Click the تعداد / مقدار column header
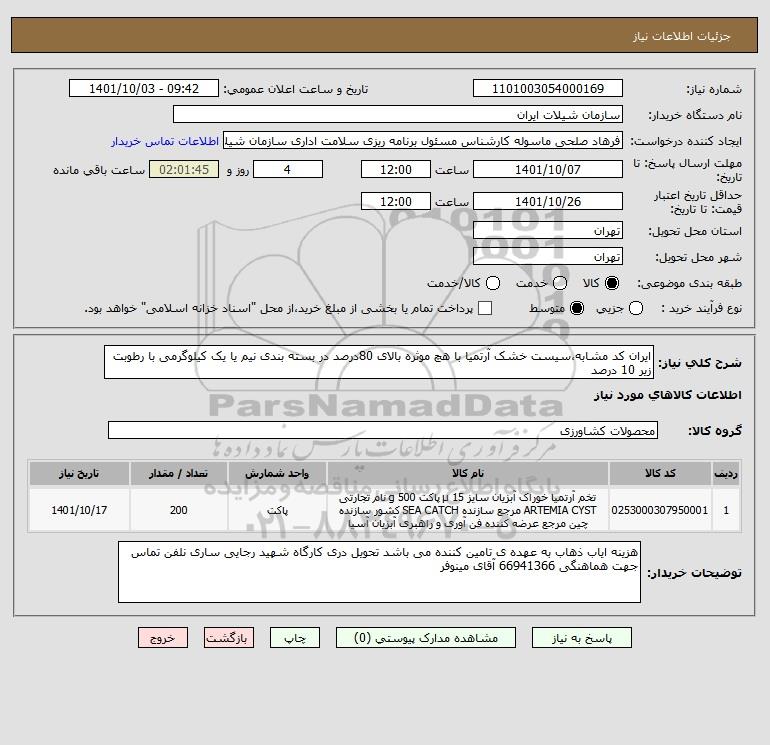 (x=179, y=473)
